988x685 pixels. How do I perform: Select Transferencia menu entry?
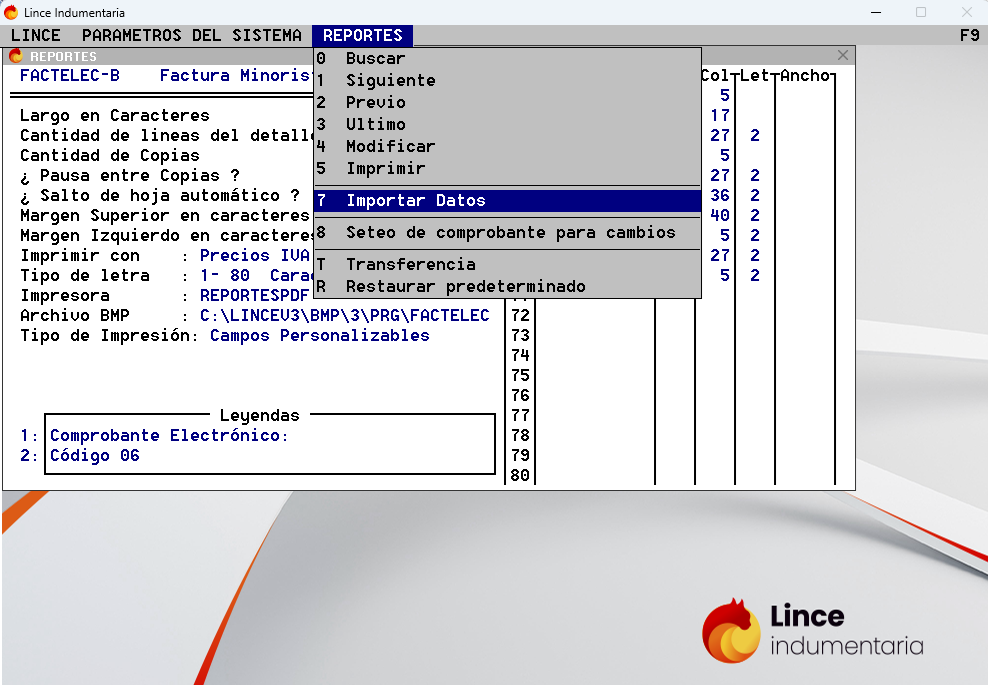coord(507,265)
